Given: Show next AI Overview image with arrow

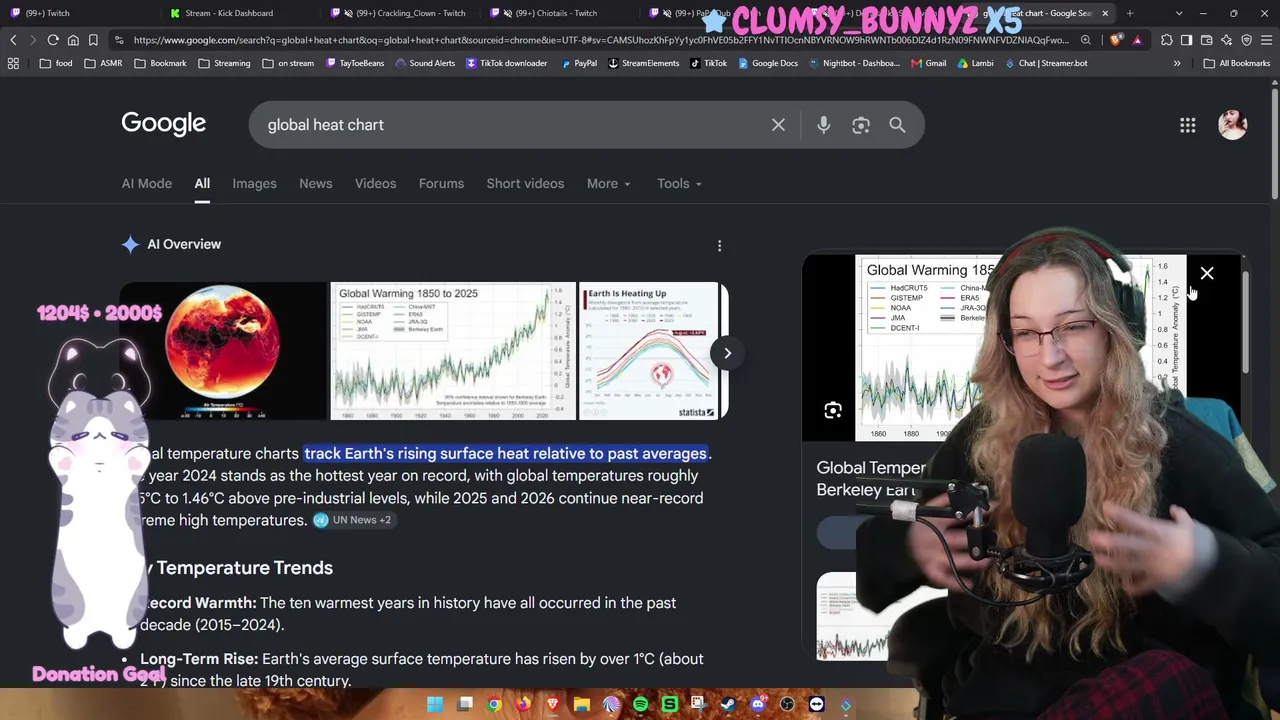Looking at the screenshot, I should (x=727, y=353).
